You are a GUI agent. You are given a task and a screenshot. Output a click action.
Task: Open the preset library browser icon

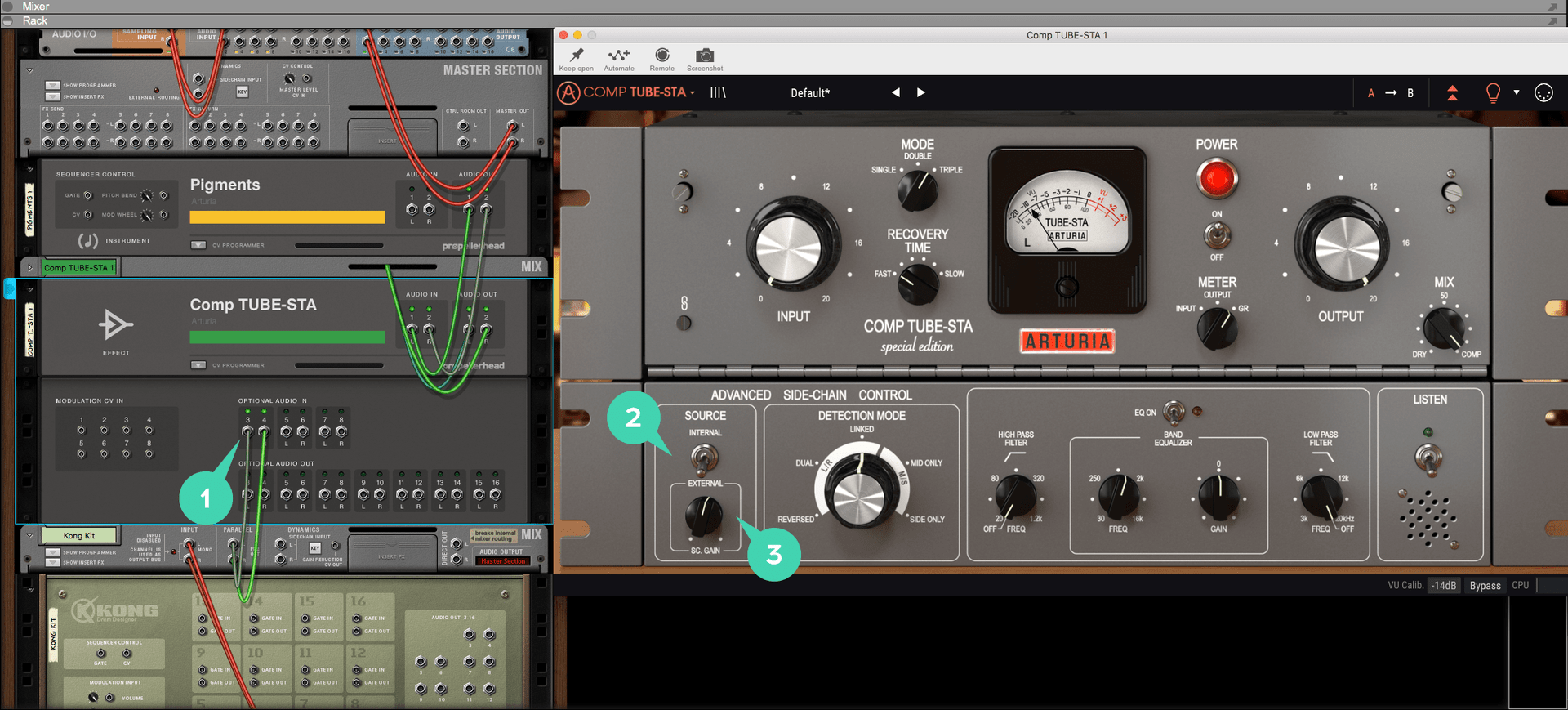point(718,92)
